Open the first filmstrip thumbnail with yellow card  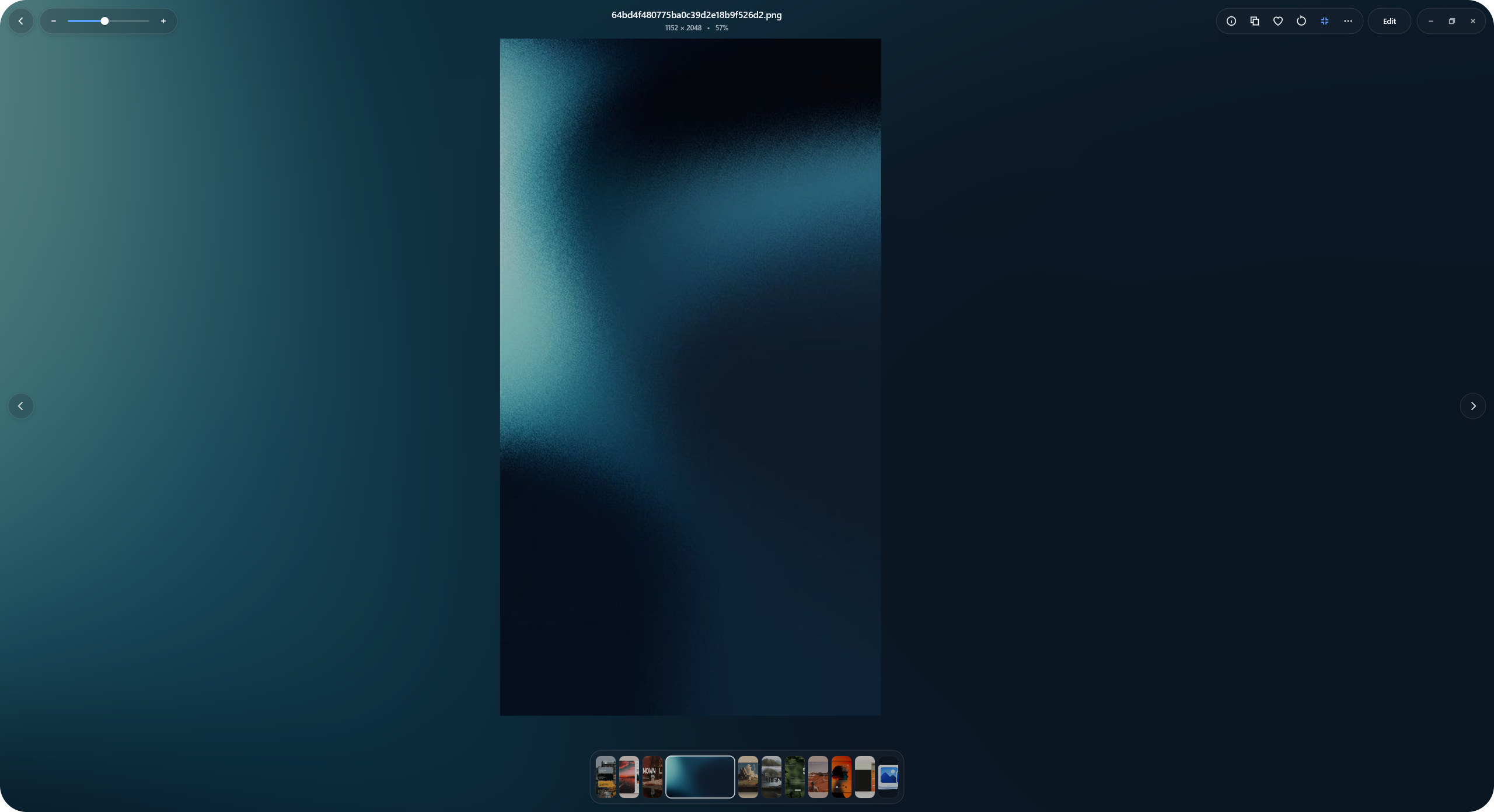pyautogui.click(x=606, y=777)
